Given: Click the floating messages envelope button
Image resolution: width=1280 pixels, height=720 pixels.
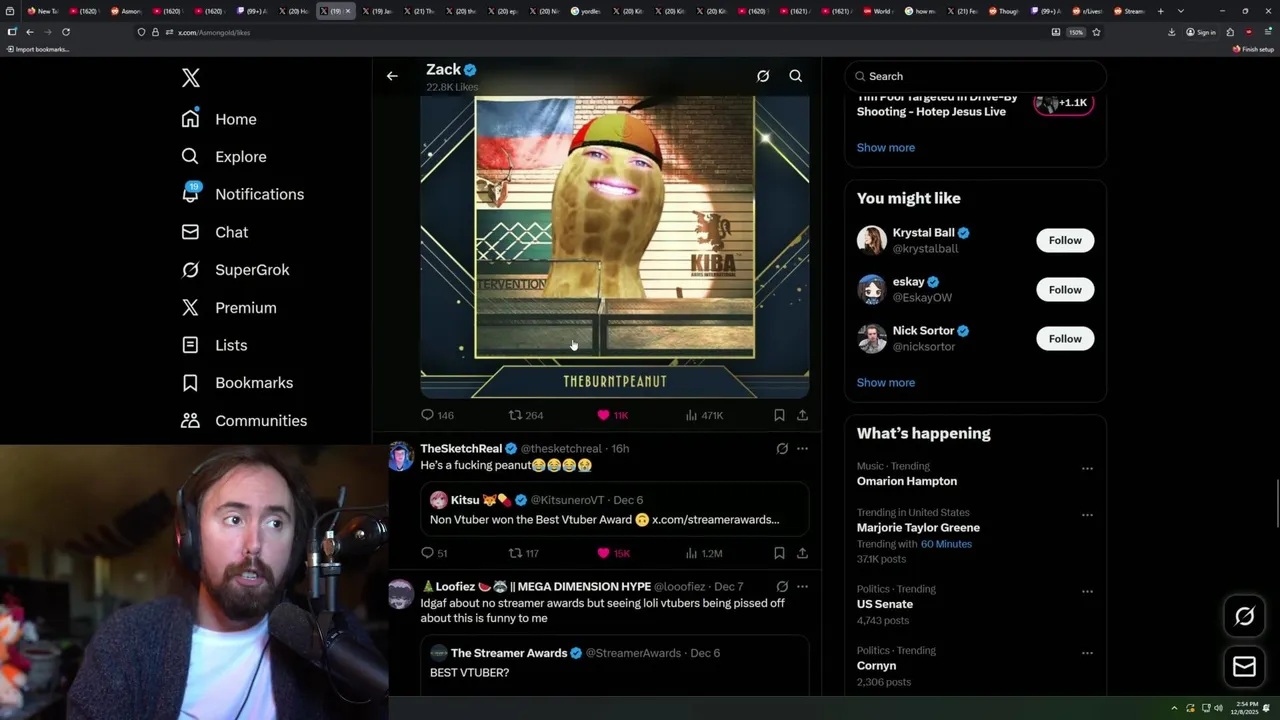Looking at the screenshot, I should pyautogui.click(x=1244, y=667).
